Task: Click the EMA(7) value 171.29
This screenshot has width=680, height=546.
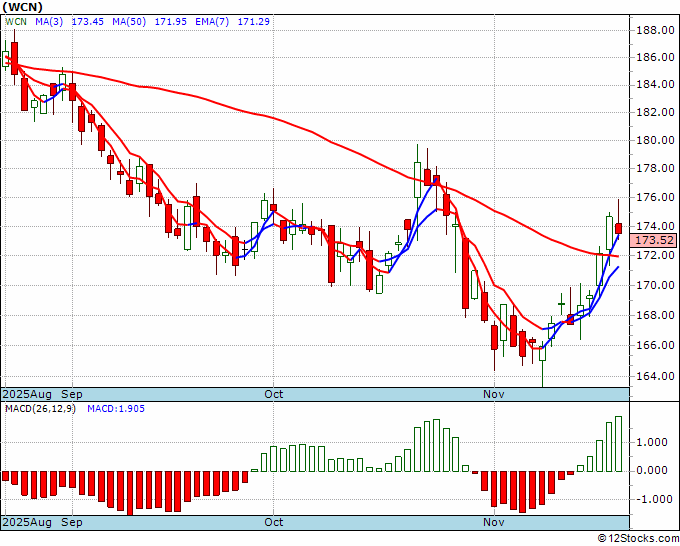Action: pyautogui.click(x=254, y=21)
